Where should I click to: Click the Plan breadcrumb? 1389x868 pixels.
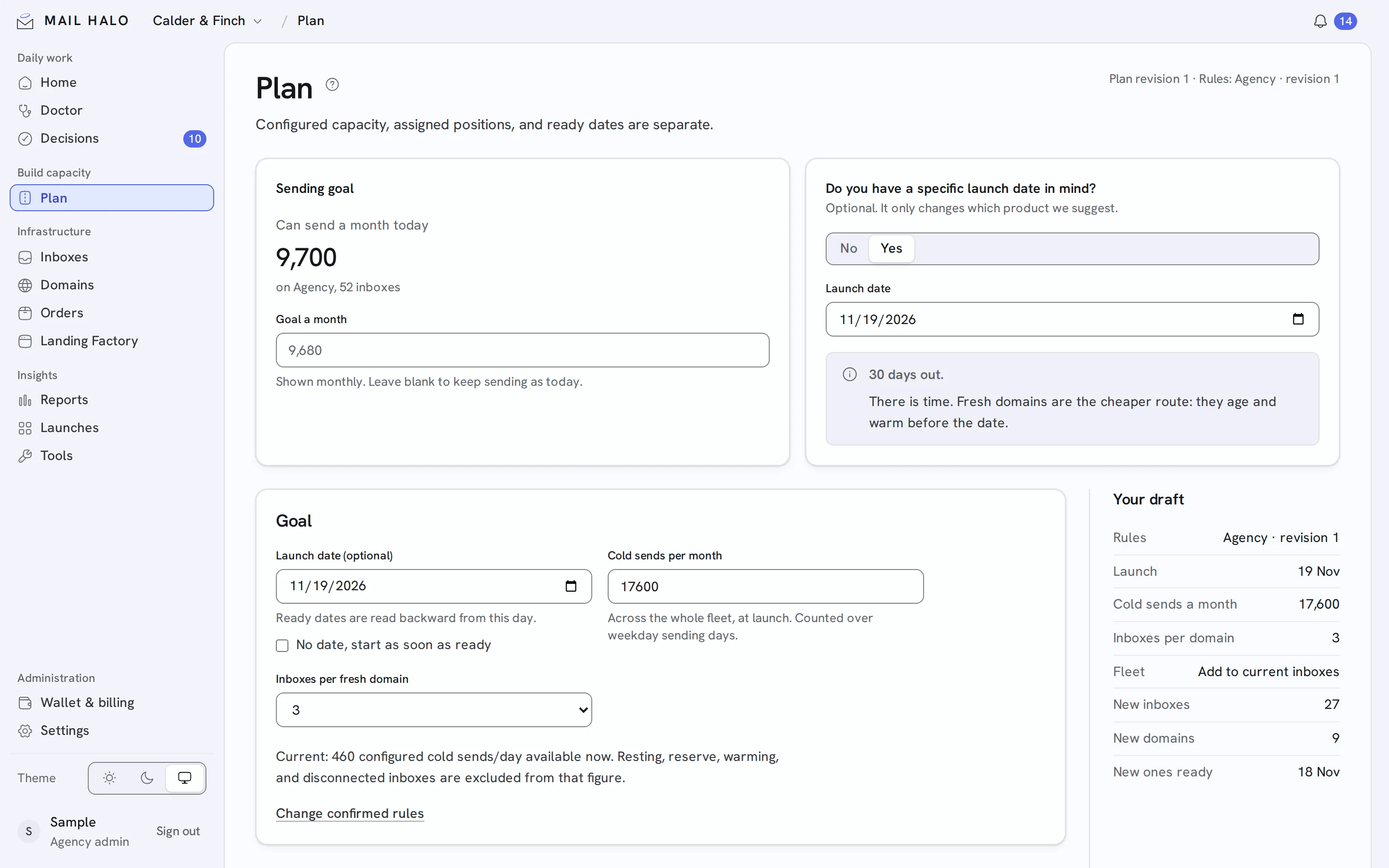pos(311,21)
